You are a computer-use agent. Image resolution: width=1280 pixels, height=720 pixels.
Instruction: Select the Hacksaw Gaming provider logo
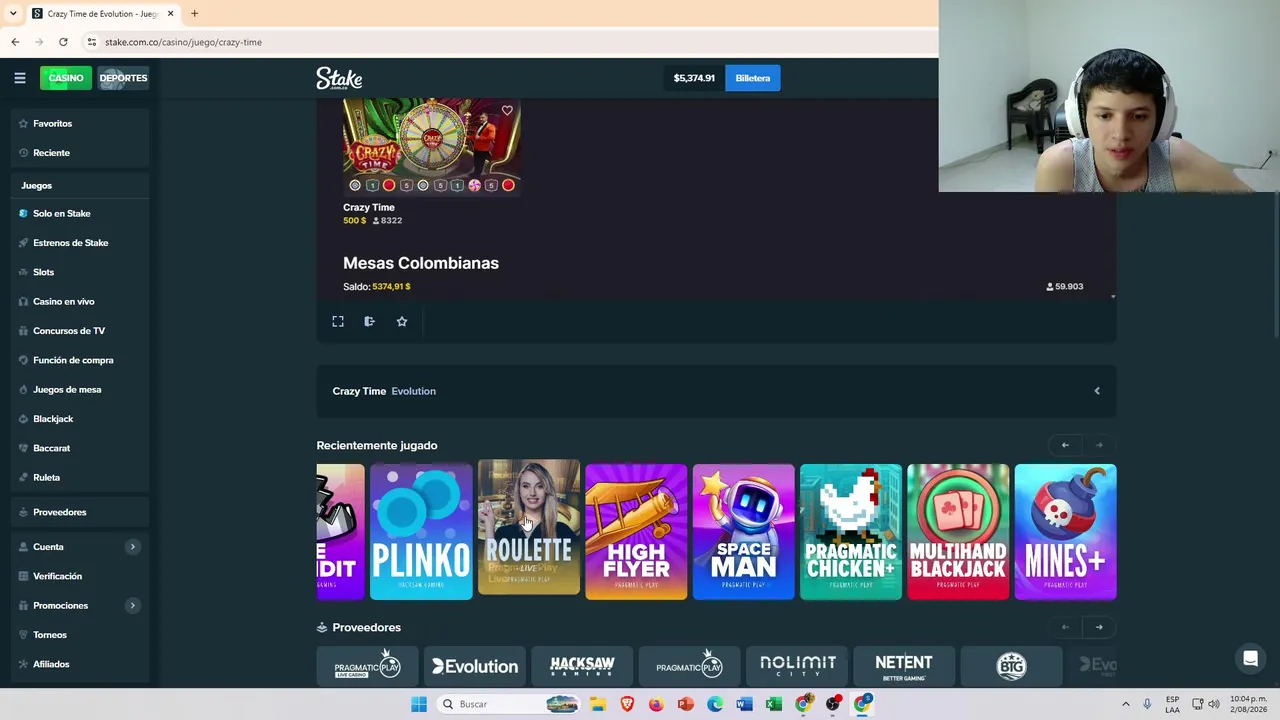pos(582,666)
